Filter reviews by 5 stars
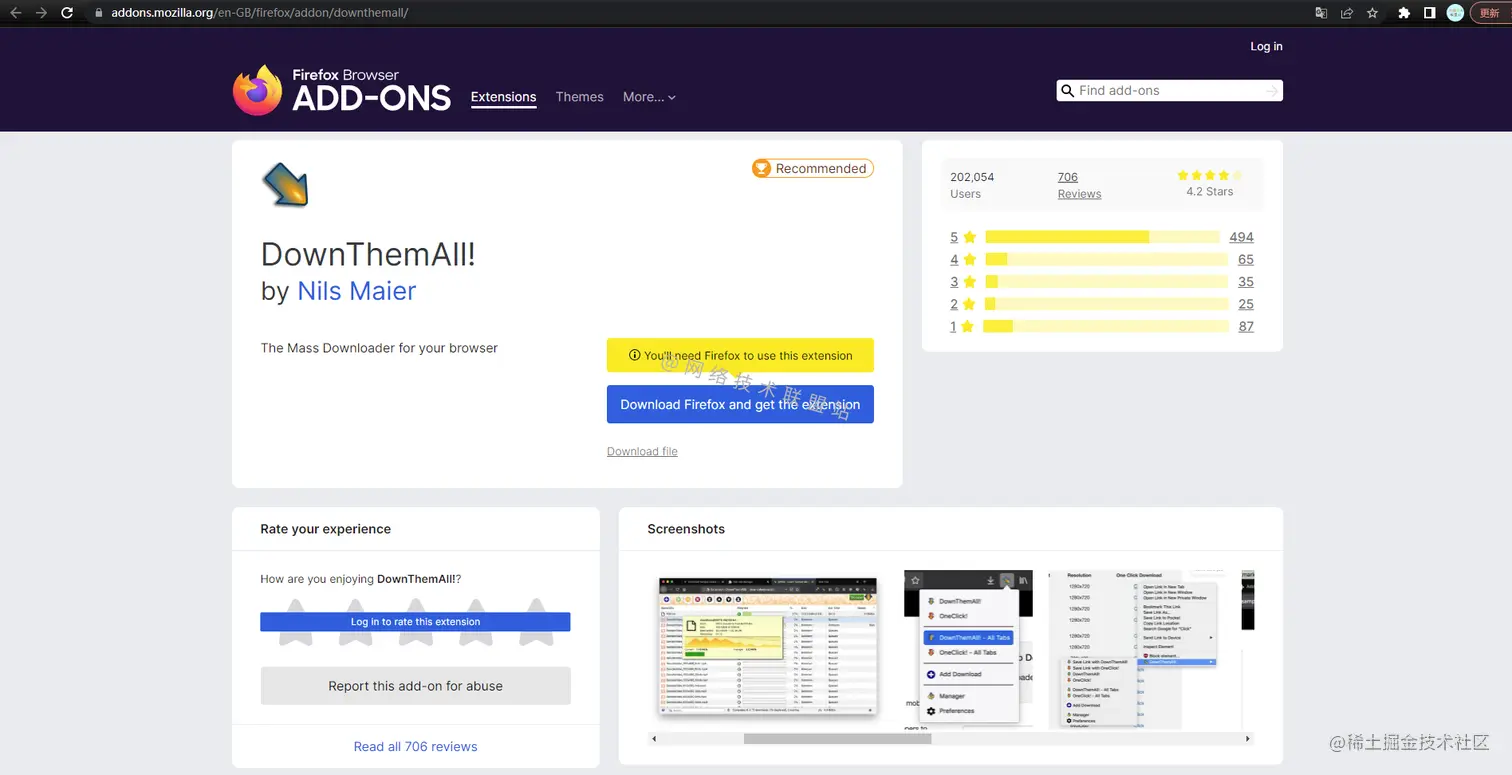1512x775 pixels. (963, 237)
